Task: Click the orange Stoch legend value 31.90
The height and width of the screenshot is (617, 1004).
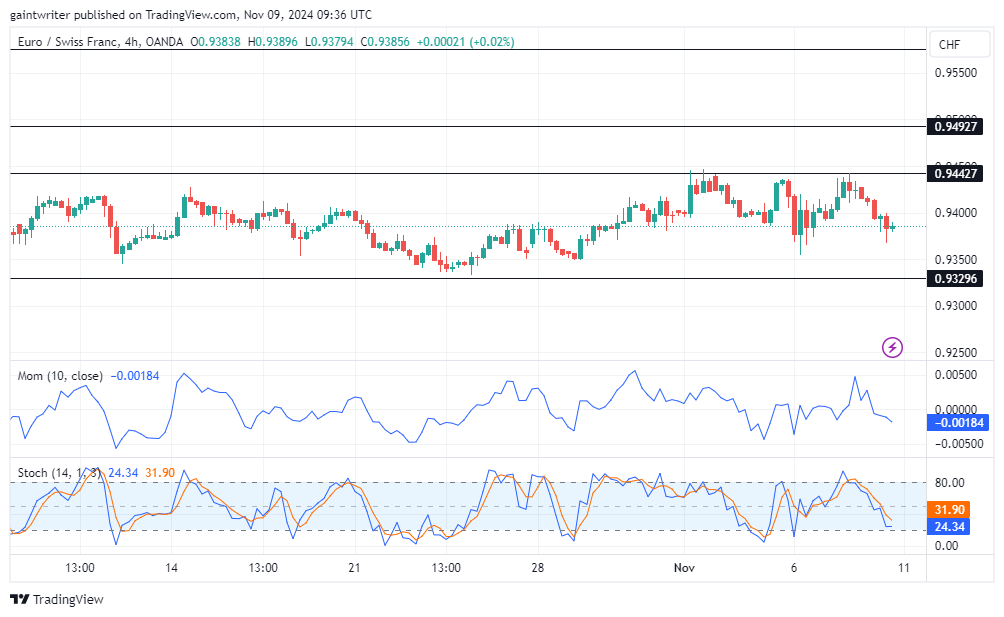Action: click(160, 473)
